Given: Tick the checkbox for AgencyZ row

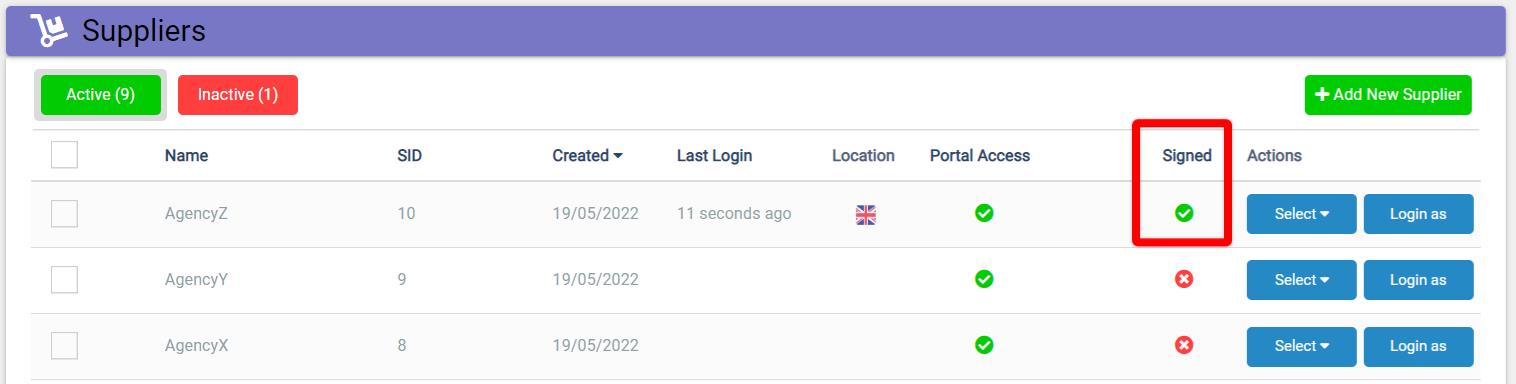Looking at the screenshot, I should click(x=64, y=214).
